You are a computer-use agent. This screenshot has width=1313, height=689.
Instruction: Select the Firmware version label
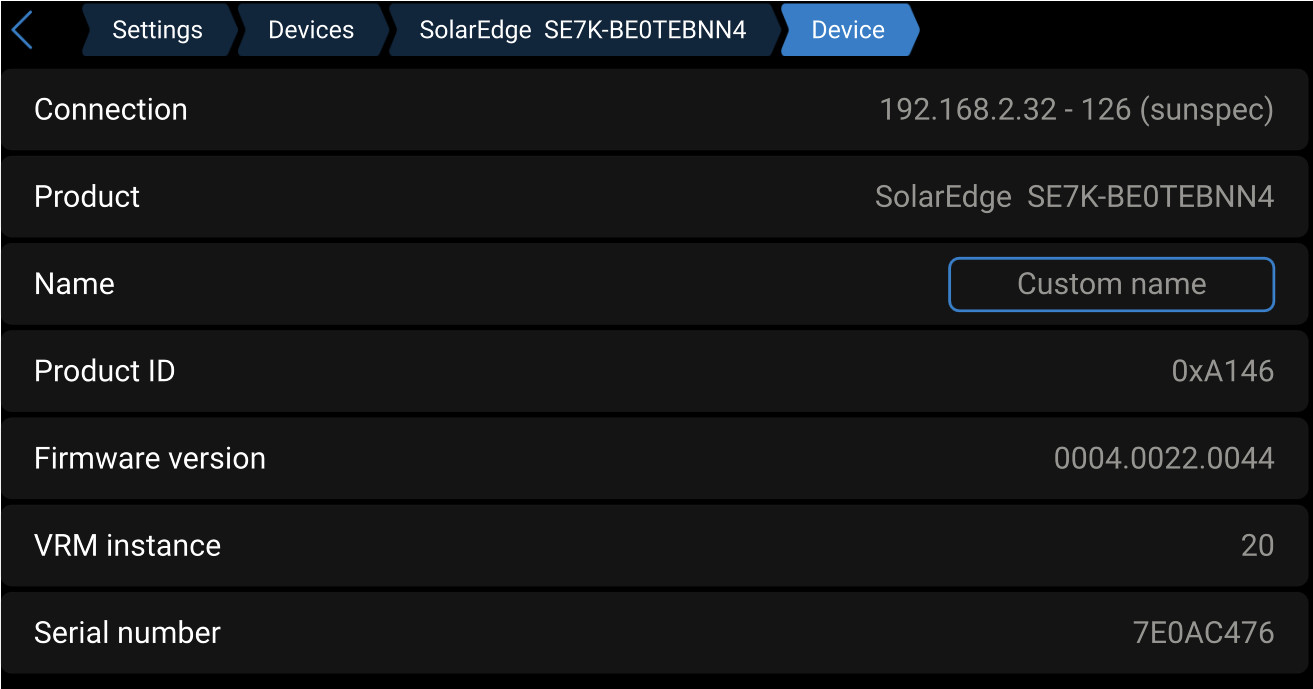click(x=150, y=458)
